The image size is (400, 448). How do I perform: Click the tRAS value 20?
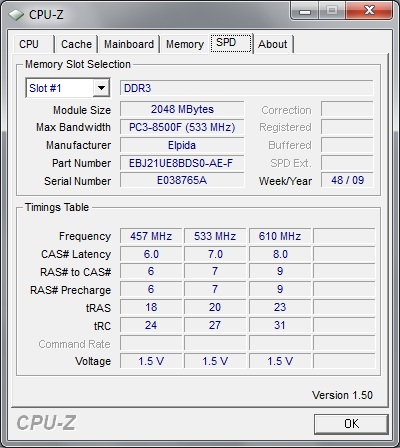215,307
